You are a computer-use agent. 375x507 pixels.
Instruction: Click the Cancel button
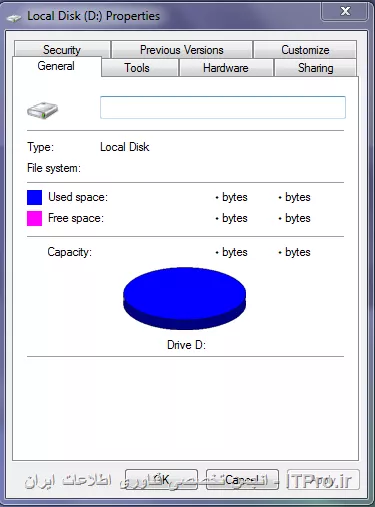242,480
